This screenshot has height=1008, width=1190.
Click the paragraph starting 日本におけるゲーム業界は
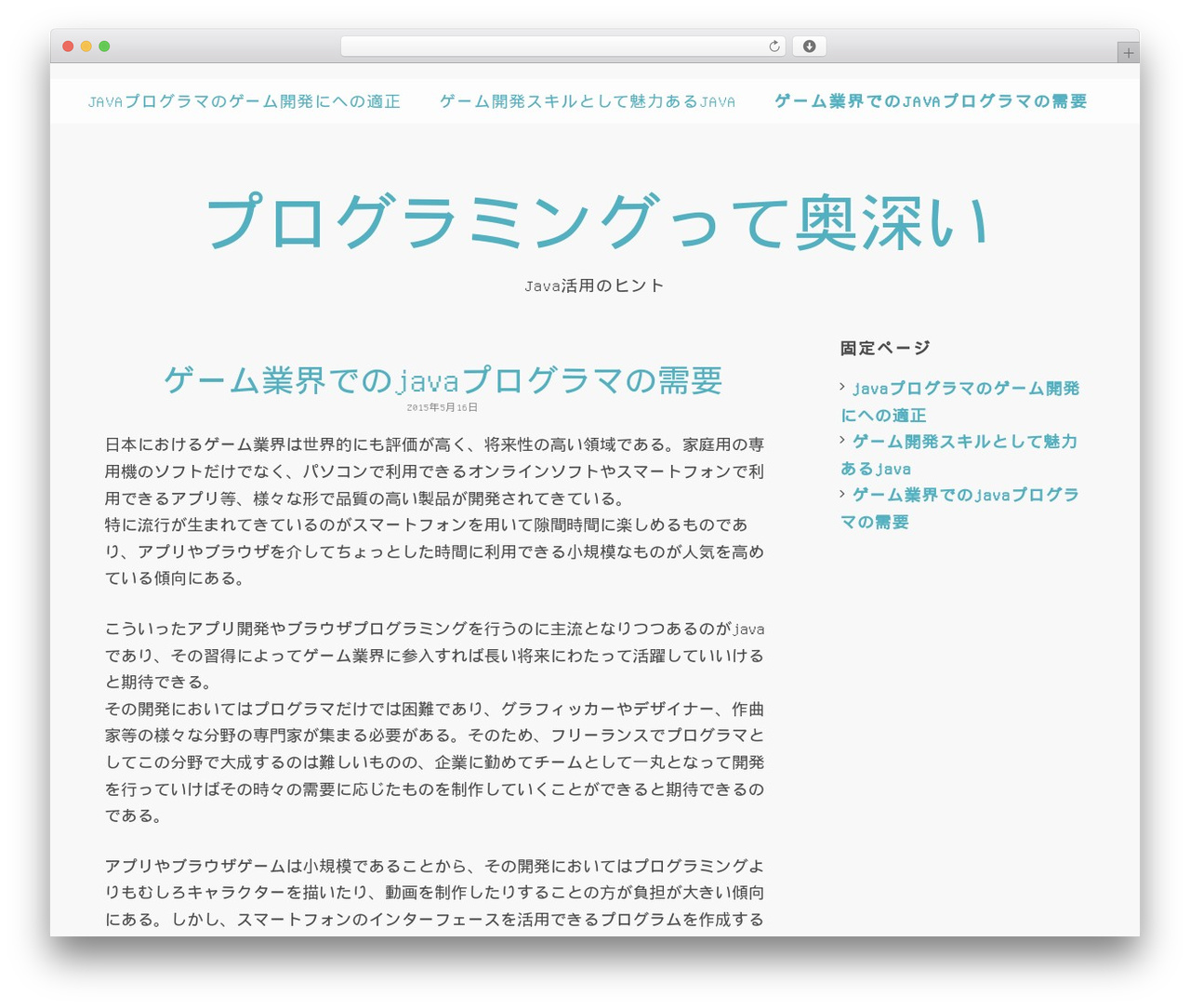(435, 511)
